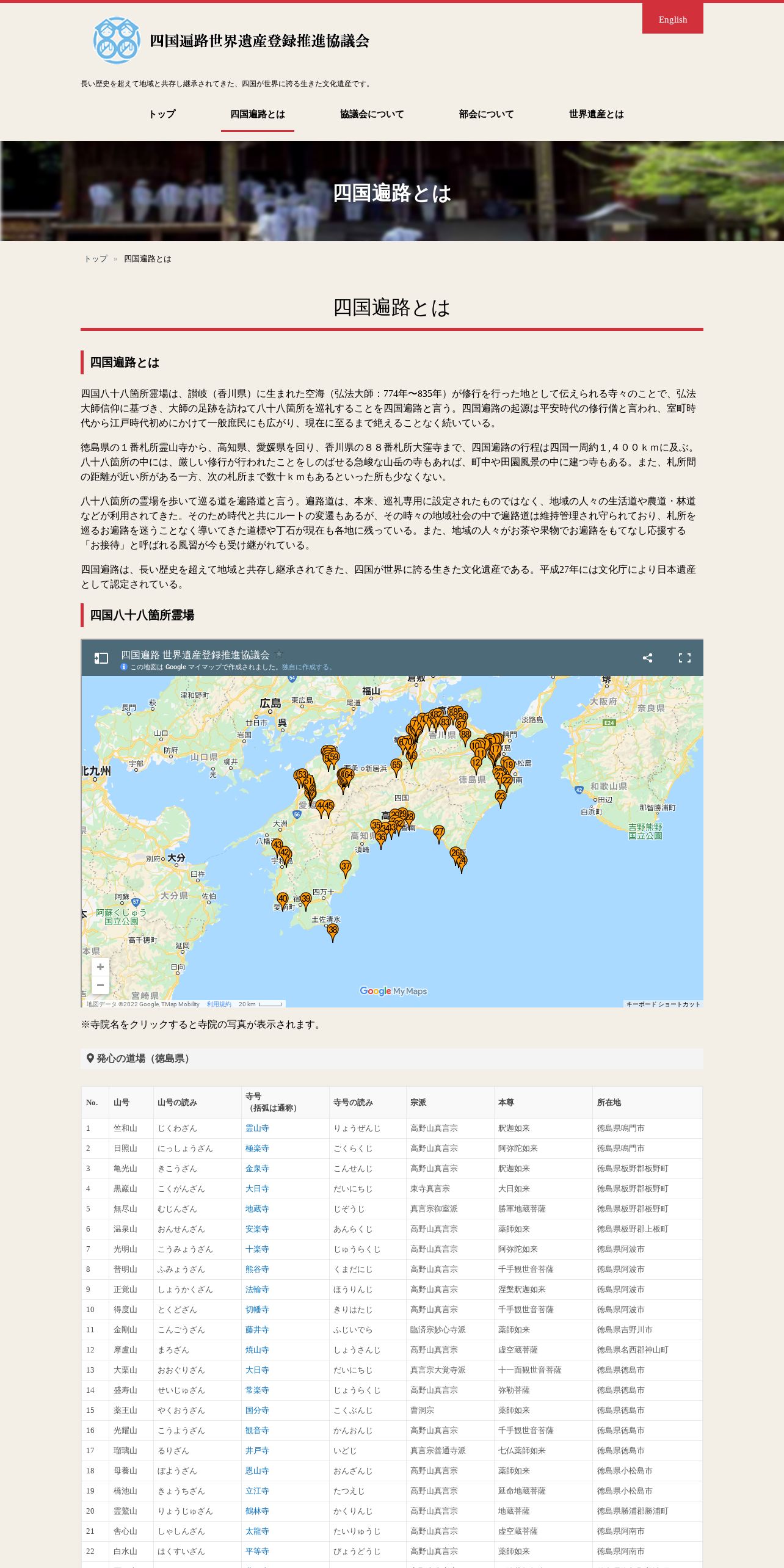Open the 恩山寺 temple link
Image resolution: width=784 pixels, height=1568 pixels.
tap(257, 1471)
